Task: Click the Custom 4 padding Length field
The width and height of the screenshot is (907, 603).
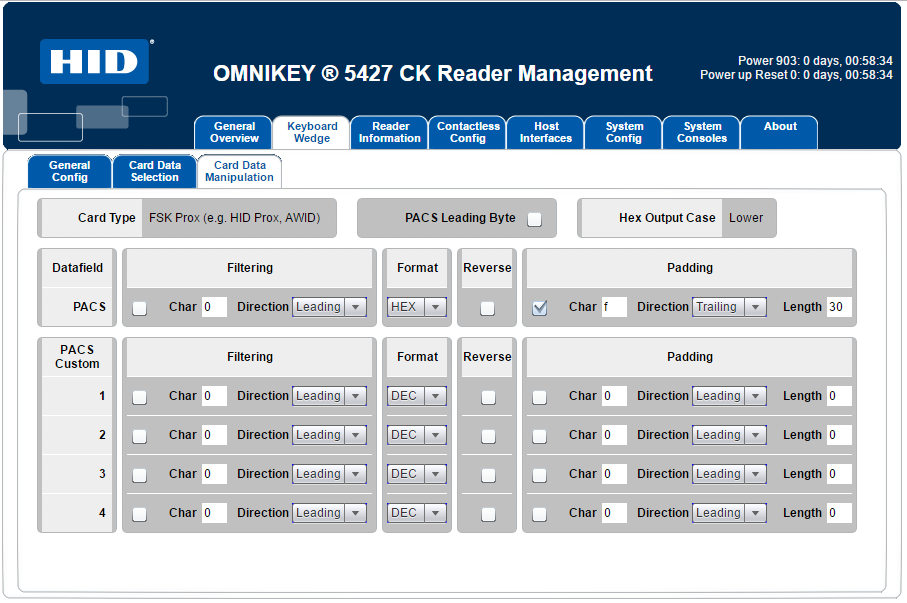Action: pyautogui.click(x=839, y=513)
